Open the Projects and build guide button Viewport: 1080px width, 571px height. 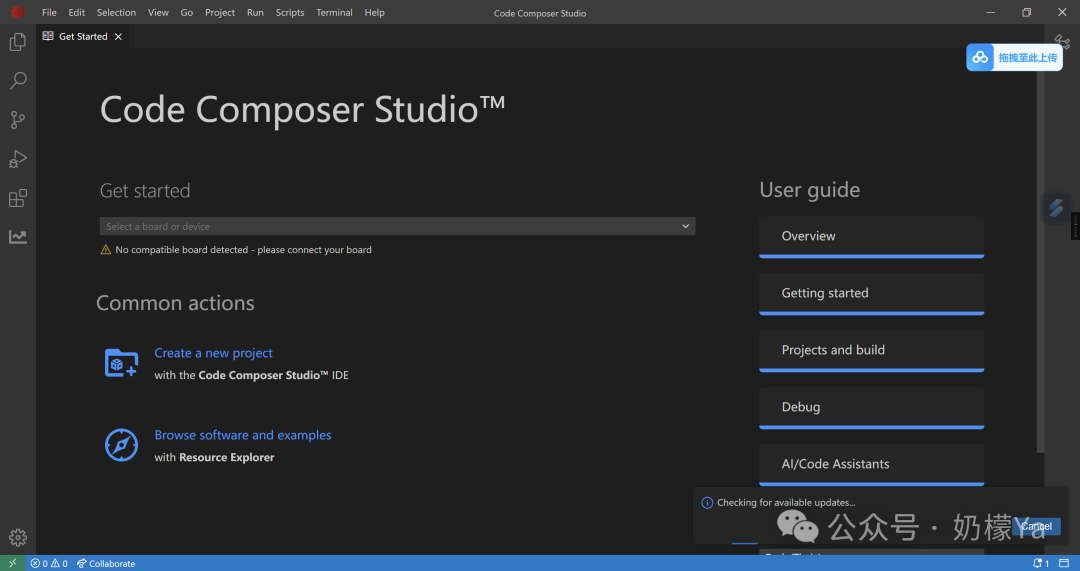click(871, 351)
